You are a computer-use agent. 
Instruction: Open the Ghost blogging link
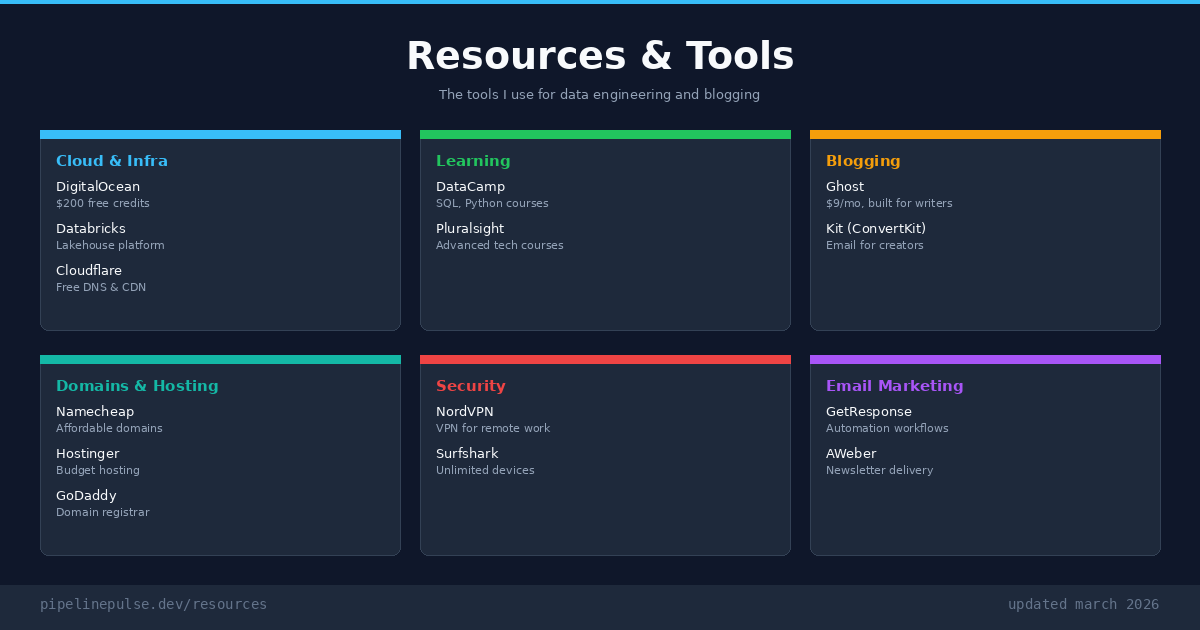click(x=845, y=187)
